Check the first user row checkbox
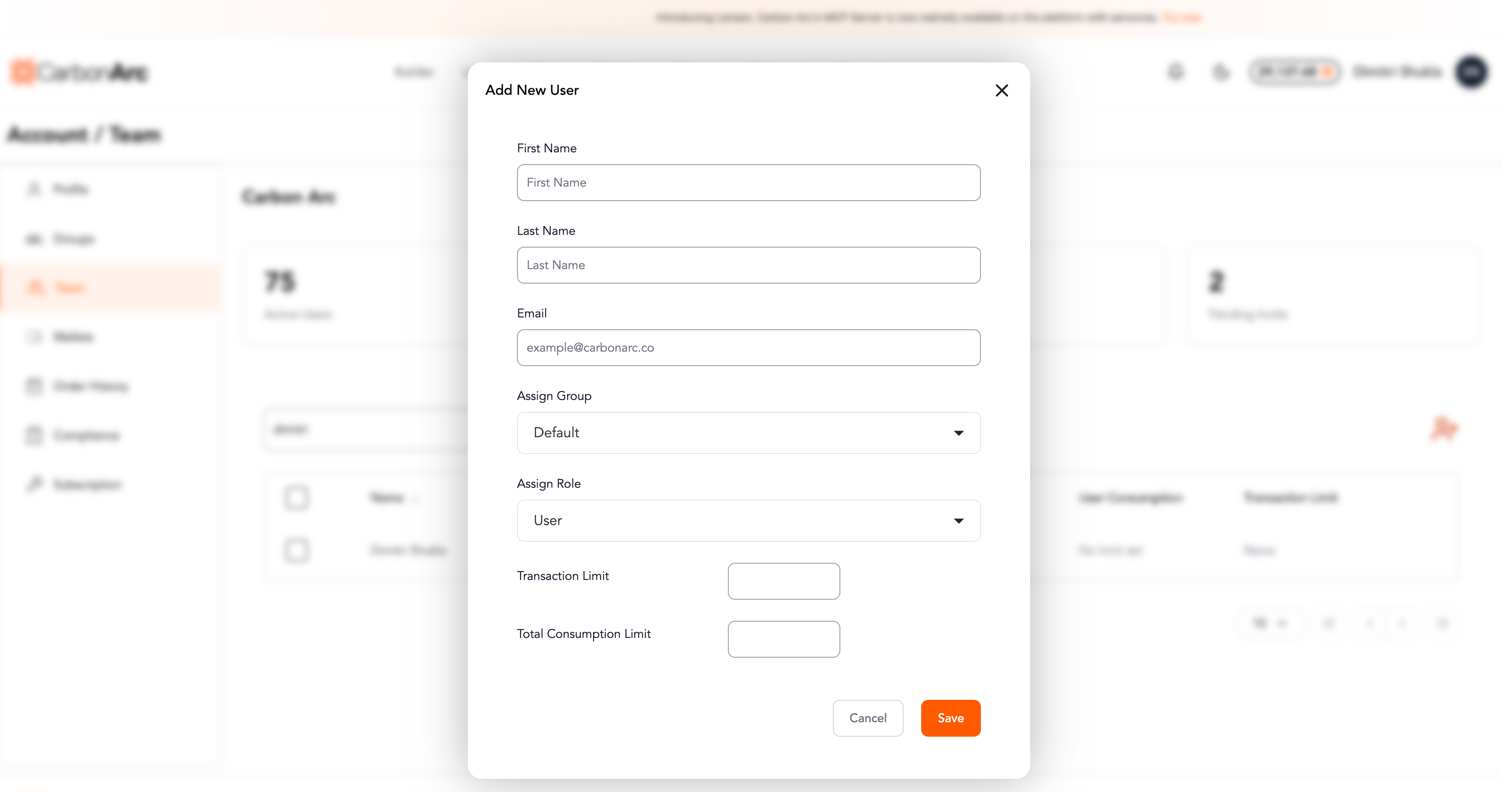Image resolution: width=1512 pixels, height=792 pixels. click(297, 550)
